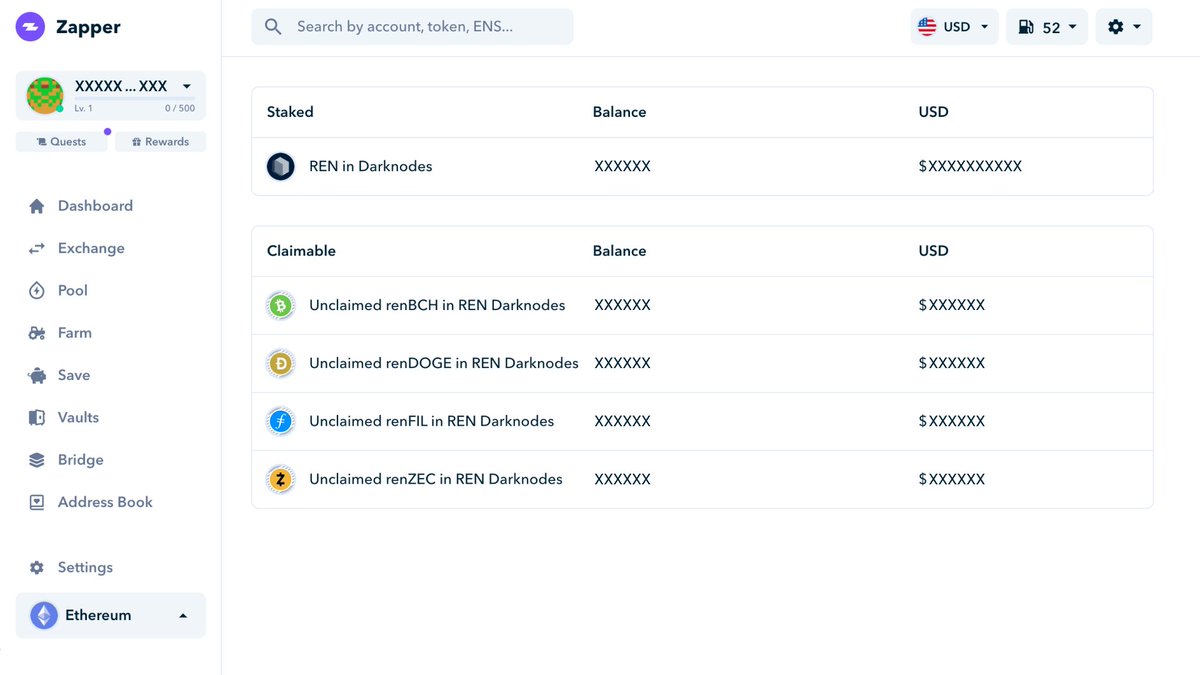The height and width of the screenshot is (675, 1200).
Task: Click the XXXXX...XXX account address
Action: tap(121, 87)
